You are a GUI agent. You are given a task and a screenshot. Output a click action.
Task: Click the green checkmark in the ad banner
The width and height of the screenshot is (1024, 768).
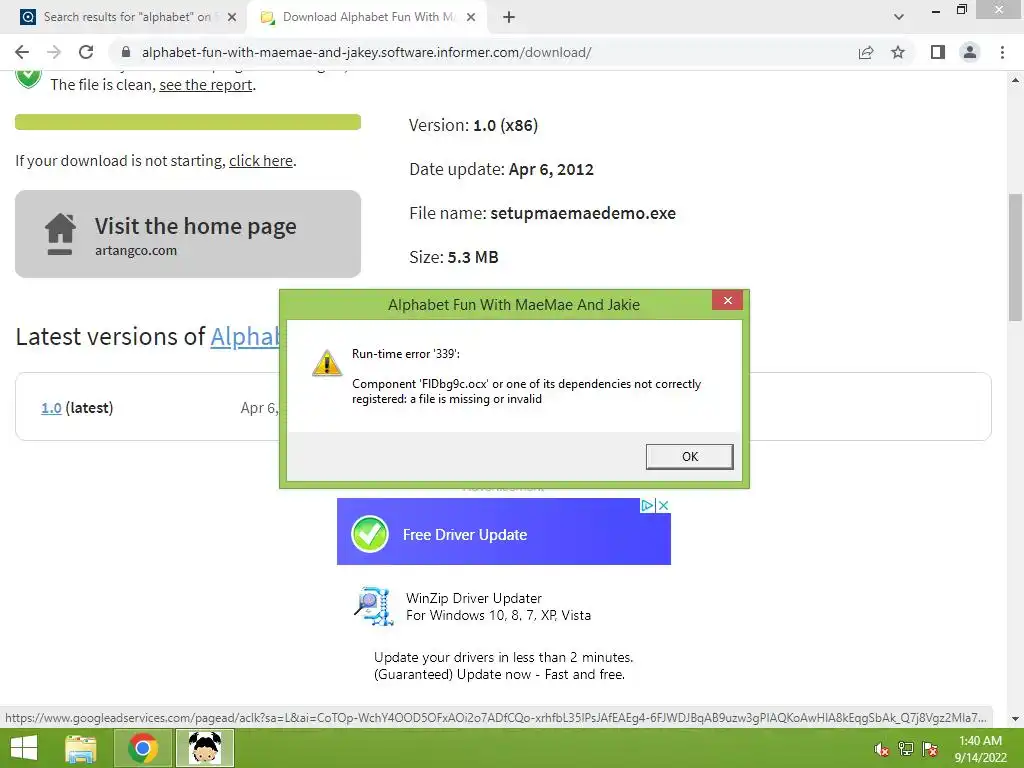(370, 534)
